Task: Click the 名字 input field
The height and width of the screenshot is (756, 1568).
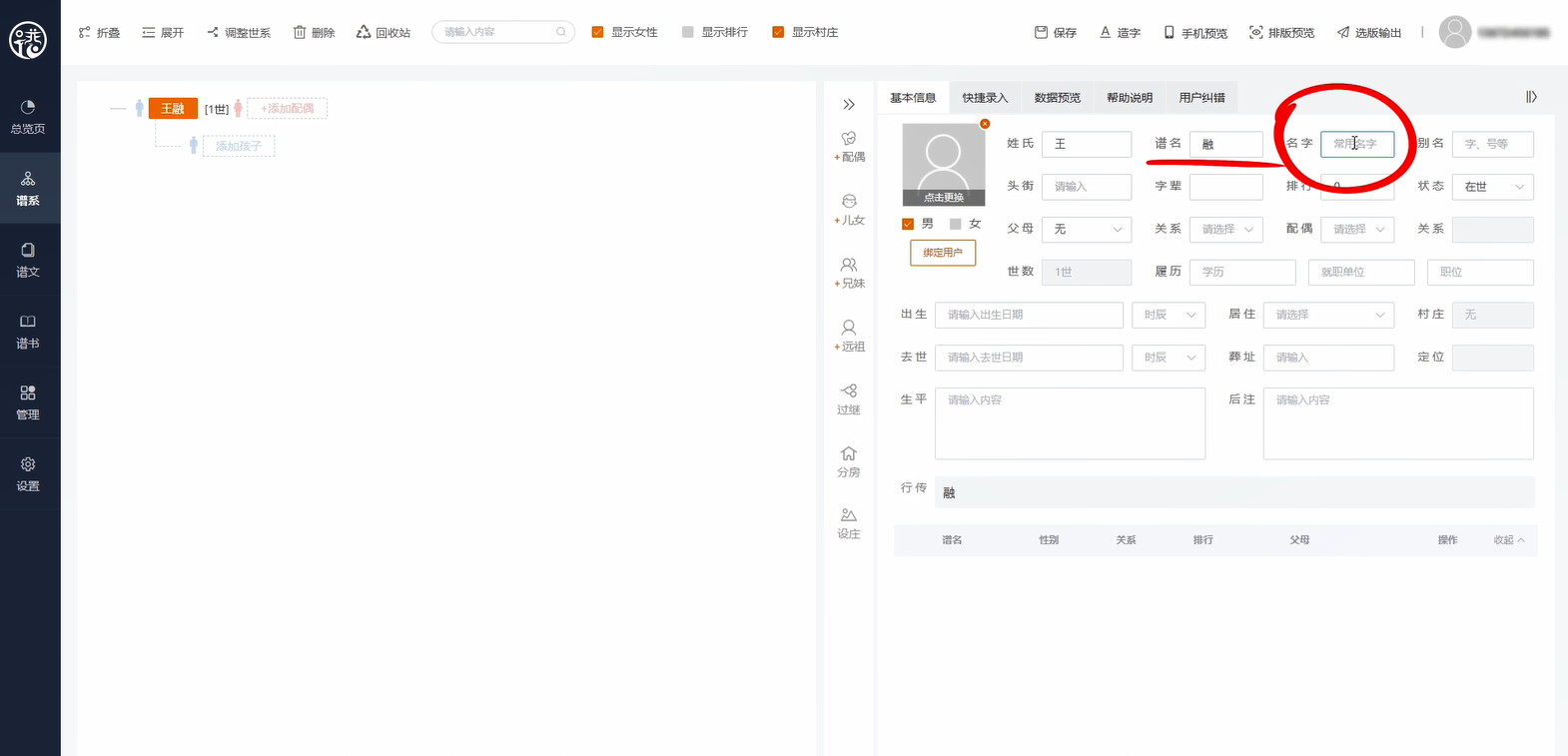Action: 1356,144
